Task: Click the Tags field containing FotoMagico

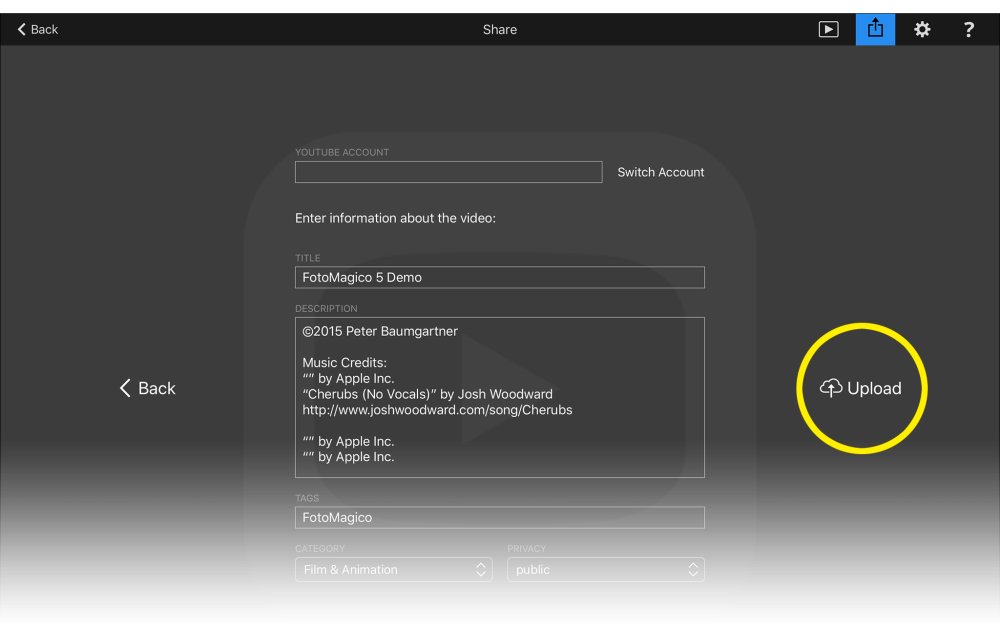Action: point(499,517)
